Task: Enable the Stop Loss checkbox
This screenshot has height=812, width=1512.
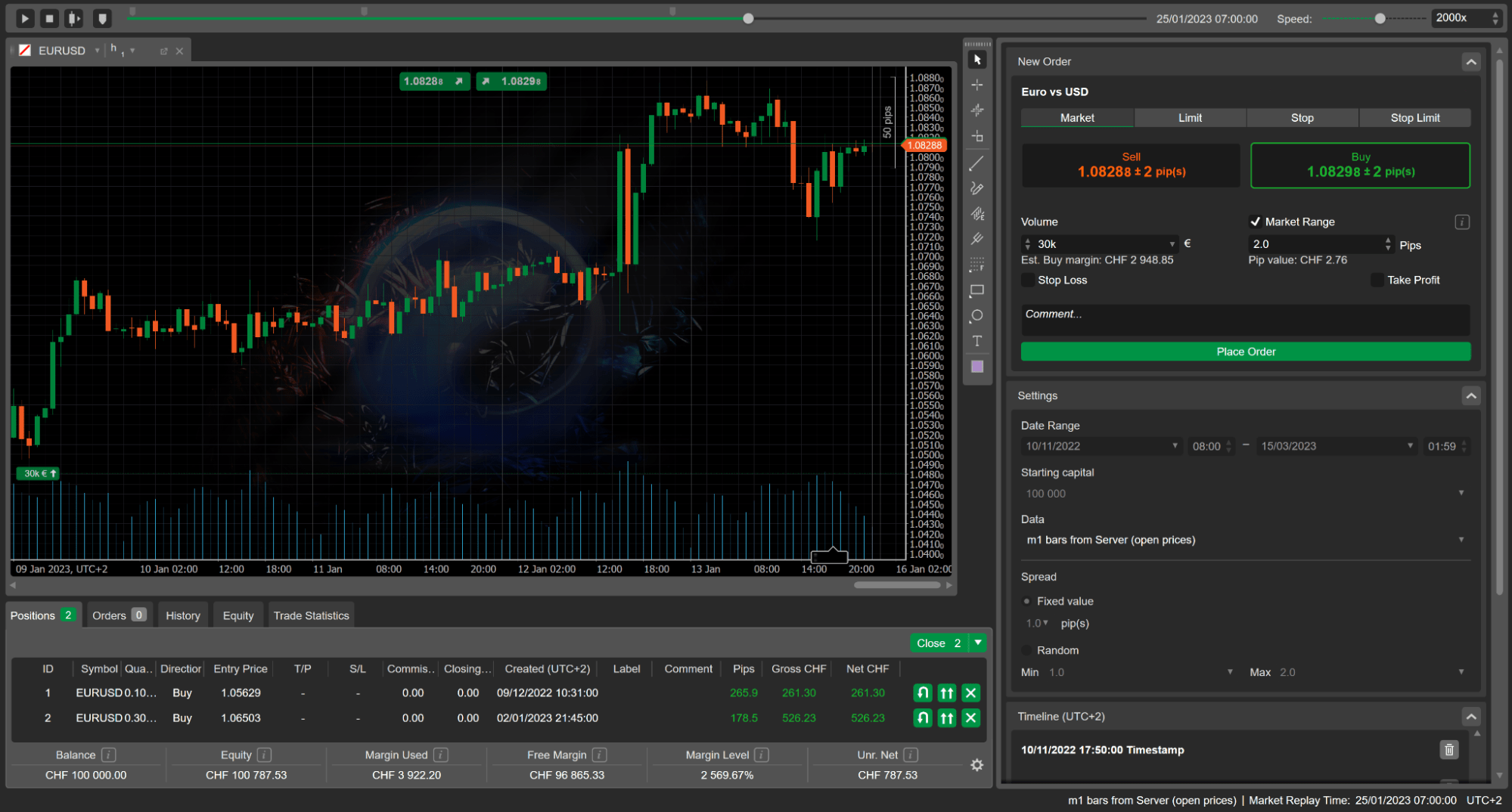Action: pyautogui.click(x=1028, y=280)
